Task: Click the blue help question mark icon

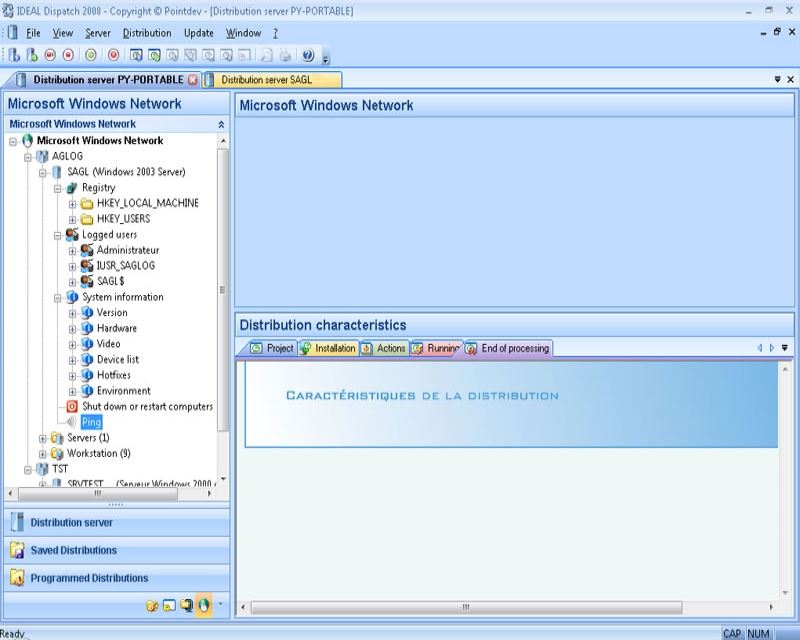Action: pyautogui.click(x=308, y=55)
